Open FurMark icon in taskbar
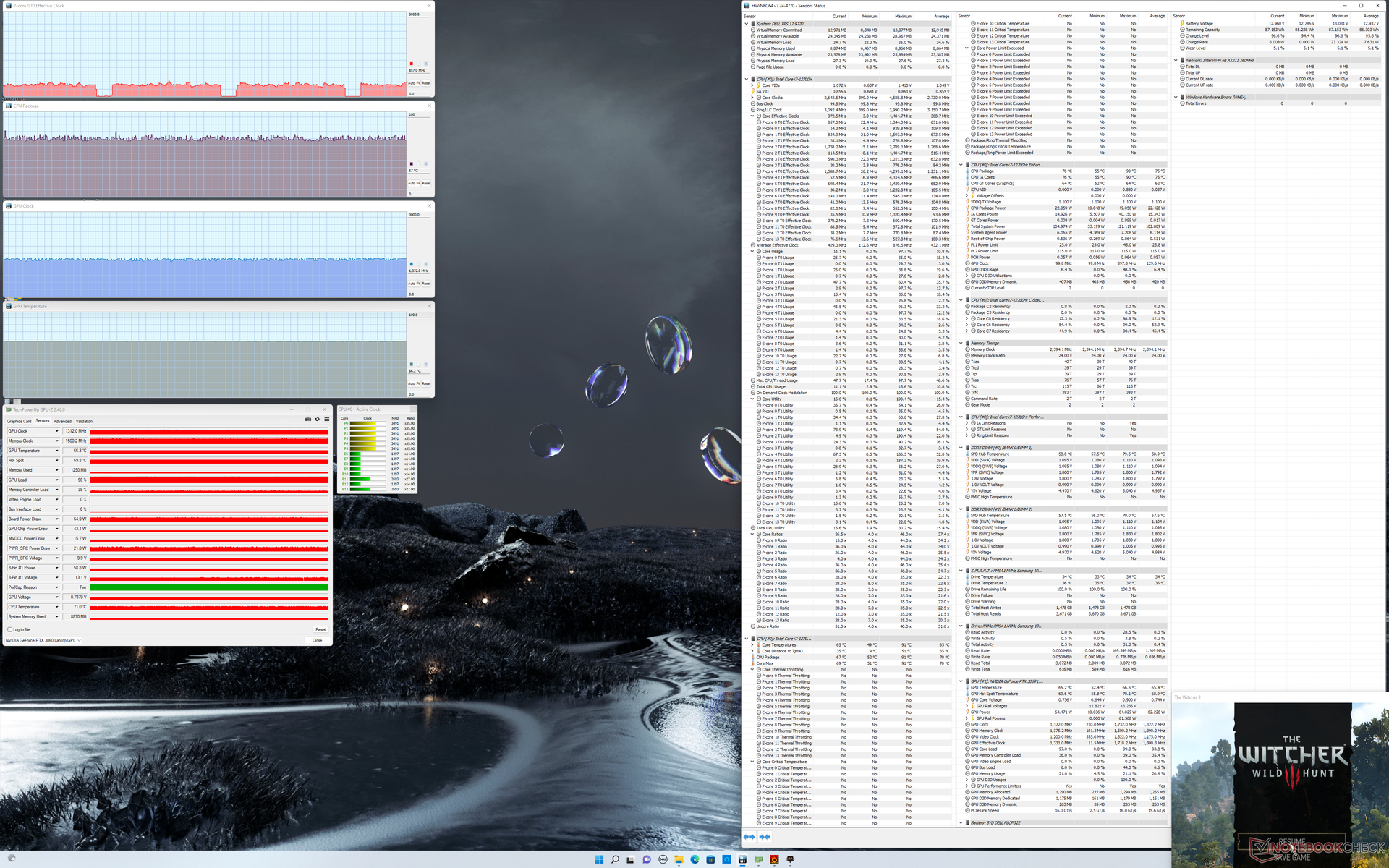 coord(774,859)
